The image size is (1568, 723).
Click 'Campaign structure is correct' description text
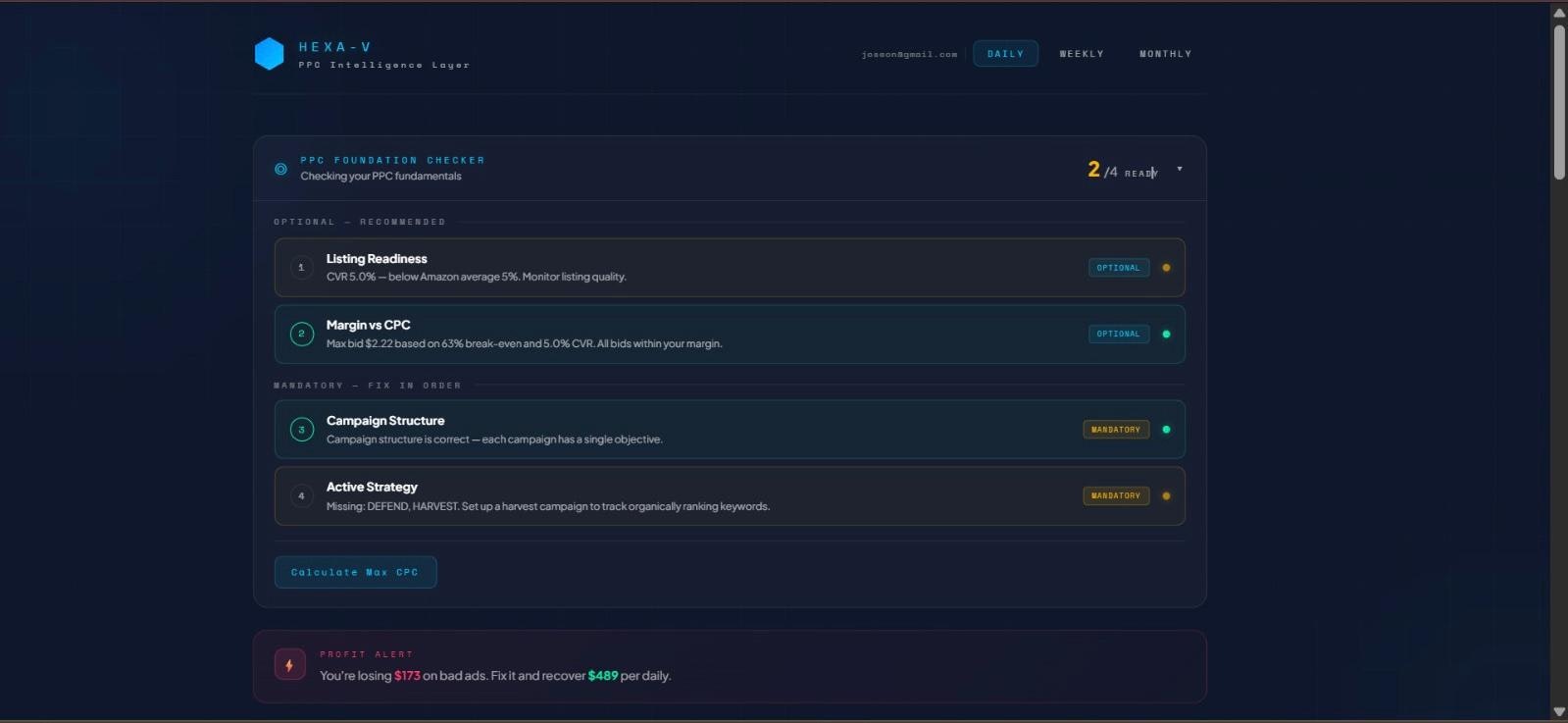(x=494, y=439)
